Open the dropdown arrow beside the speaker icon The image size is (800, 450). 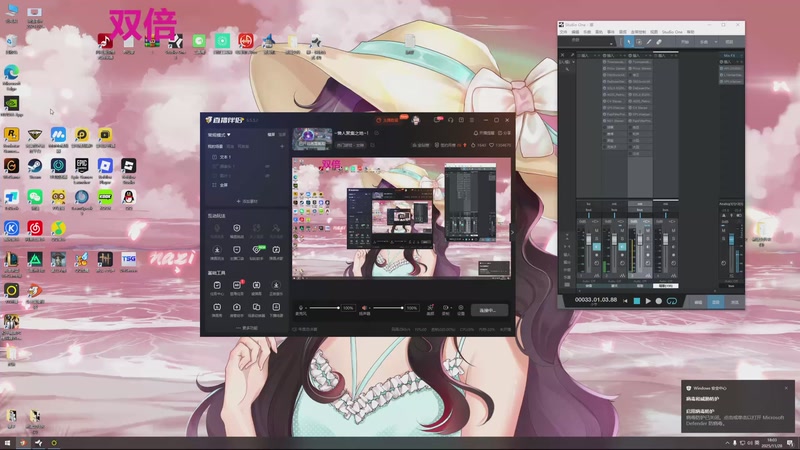pyautogui.click(x=369, y=308)
